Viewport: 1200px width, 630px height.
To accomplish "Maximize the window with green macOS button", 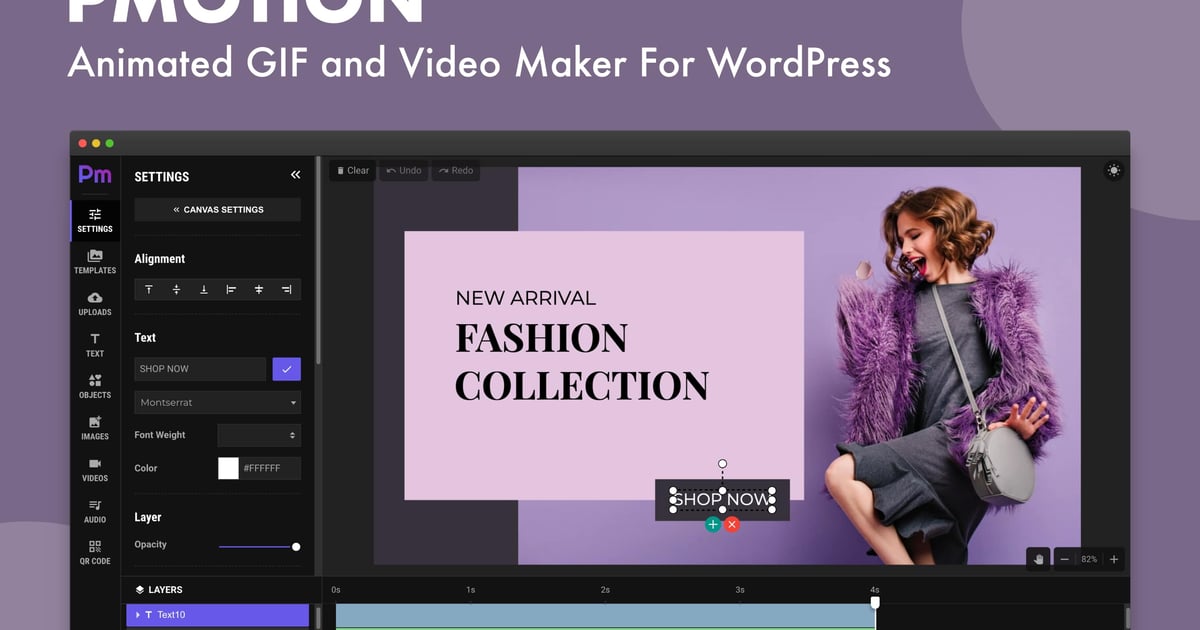I will [109, 143].
